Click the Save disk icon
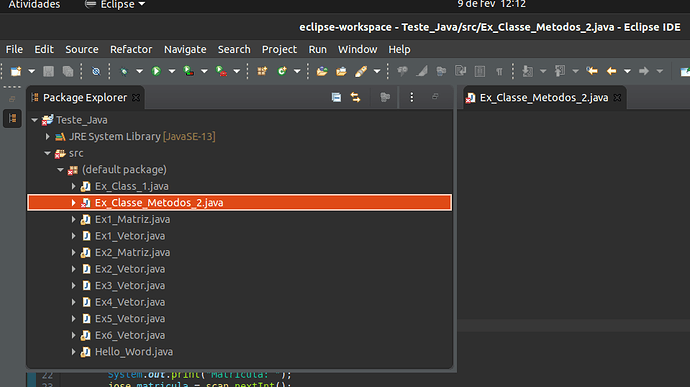 pos(48,71)
